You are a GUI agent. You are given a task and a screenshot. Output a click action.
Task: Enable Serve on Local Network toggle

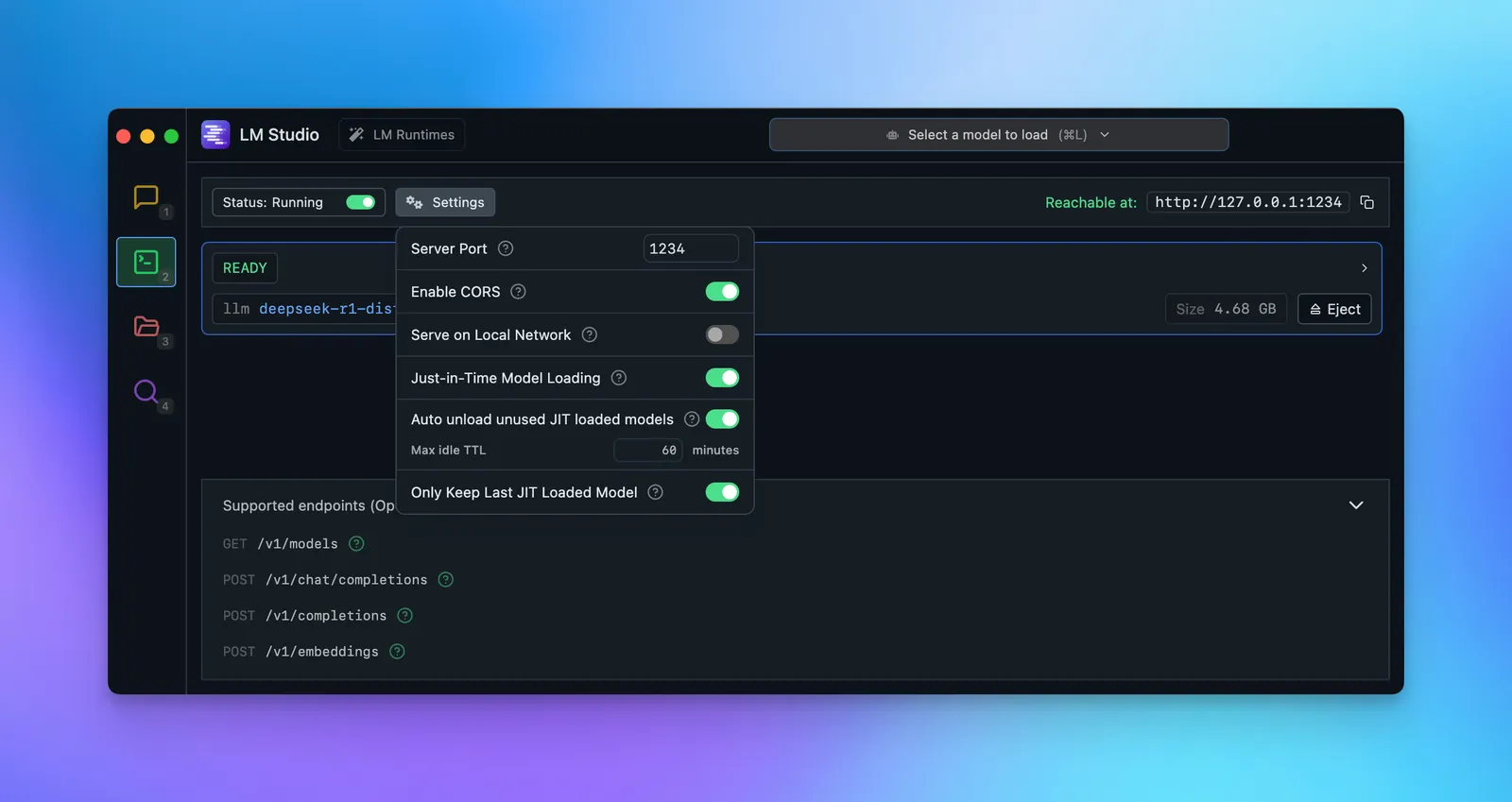(722, 334)
